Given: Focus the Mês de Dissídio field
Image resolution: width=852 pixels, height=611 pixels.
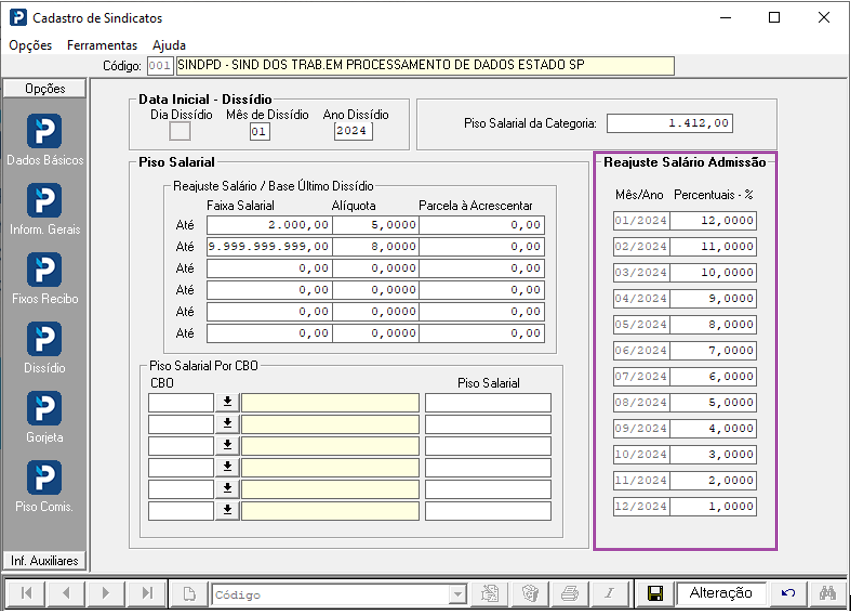Looking at the screenshot, I should tap(259, 132).
